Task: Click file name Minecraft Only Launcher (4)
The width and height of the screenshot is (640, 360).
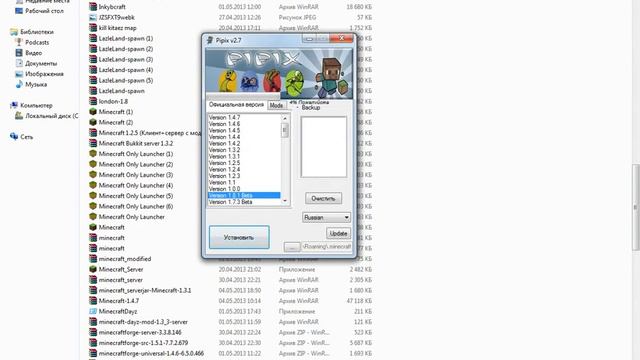Action: (x=136, y=185)
